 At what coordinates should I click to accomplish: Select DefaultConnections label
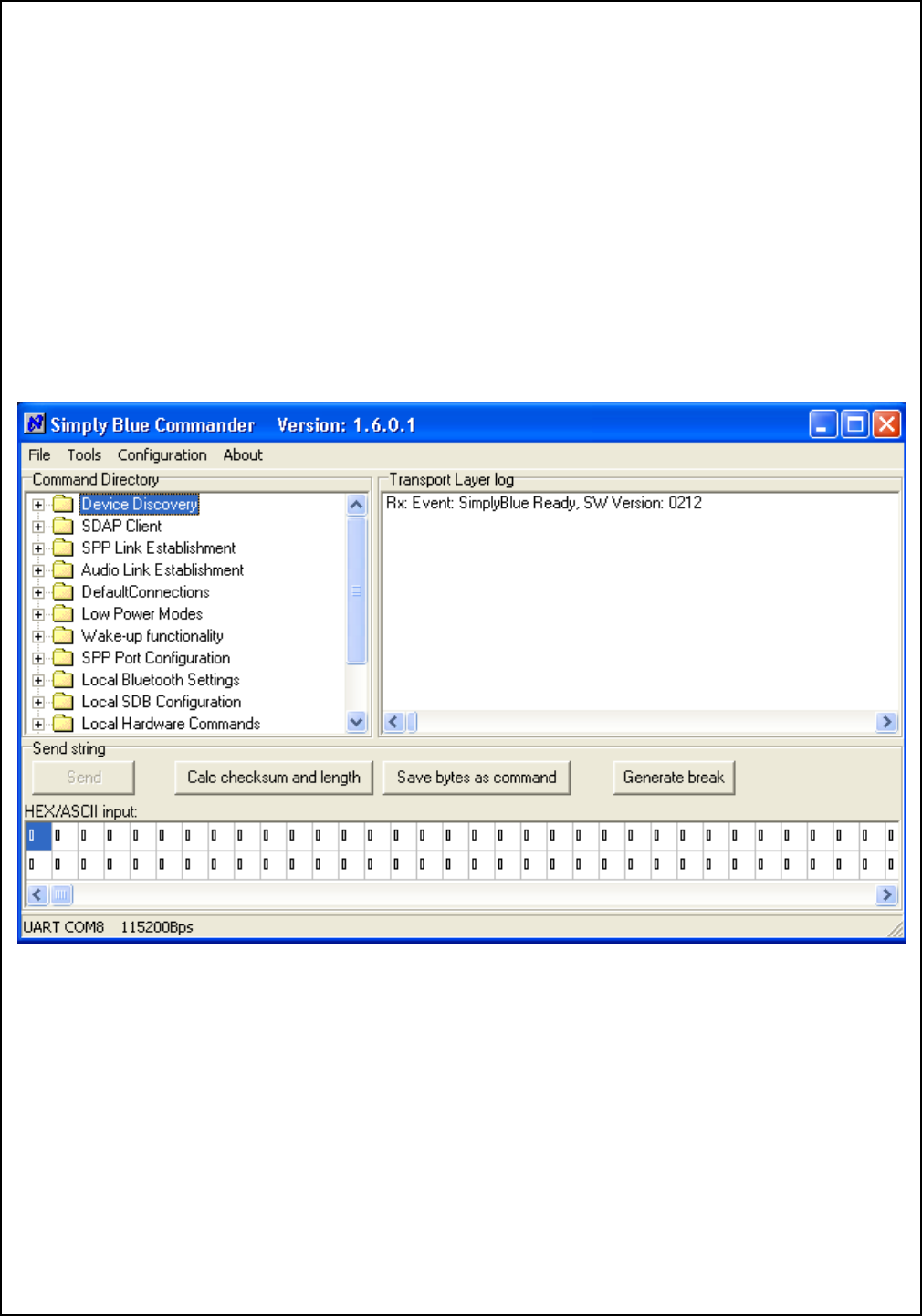[x=145, y=591]
